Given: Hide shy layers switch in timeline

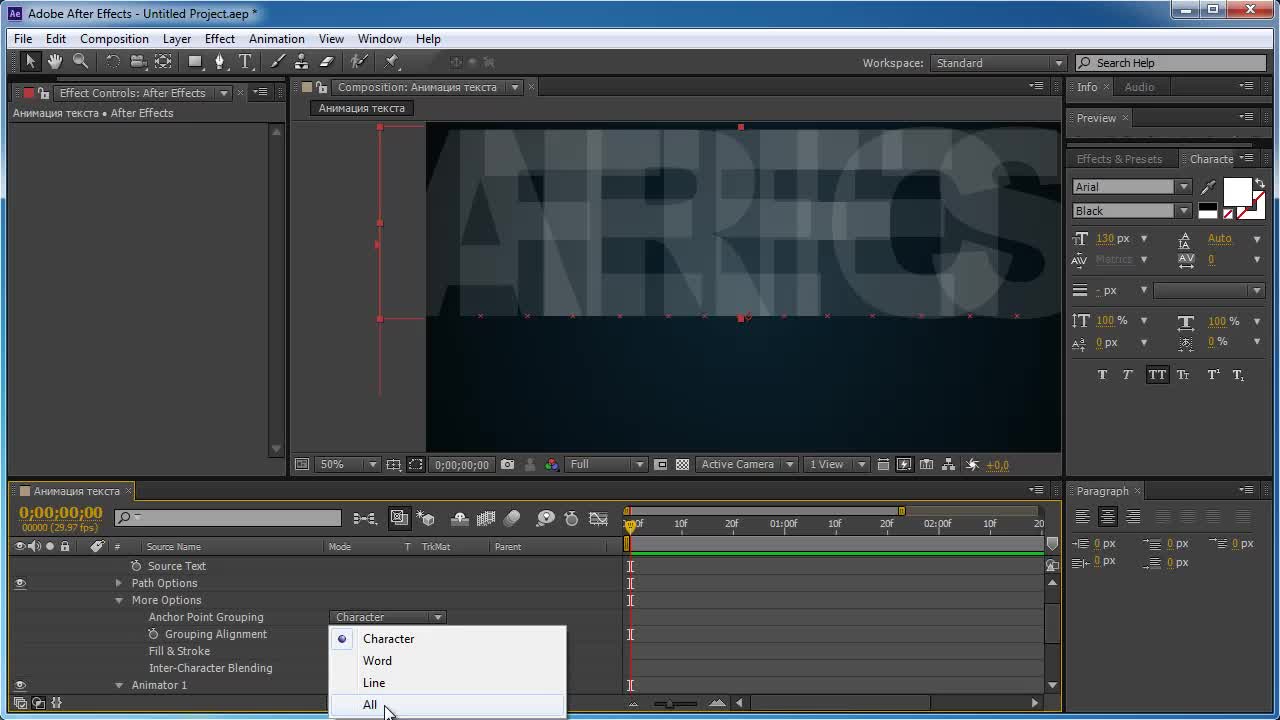Looking at the screenshot, I should pos(460,518).
